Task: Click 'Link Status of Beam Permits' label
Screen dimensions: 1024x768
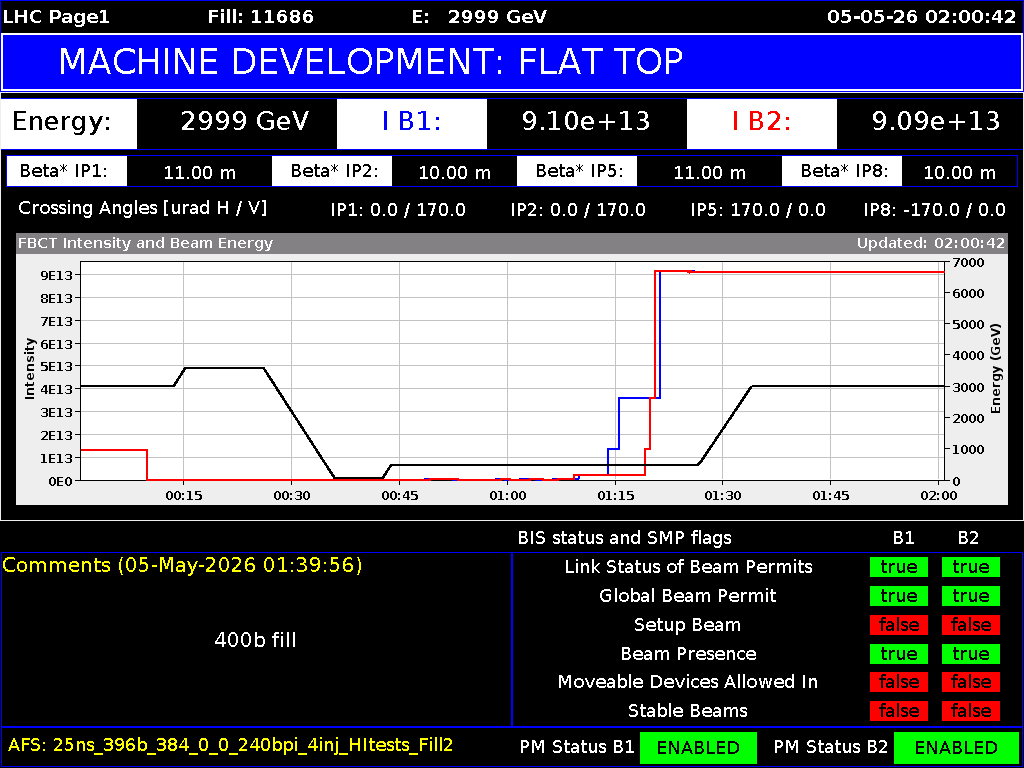Action: (x=688, y=567)
